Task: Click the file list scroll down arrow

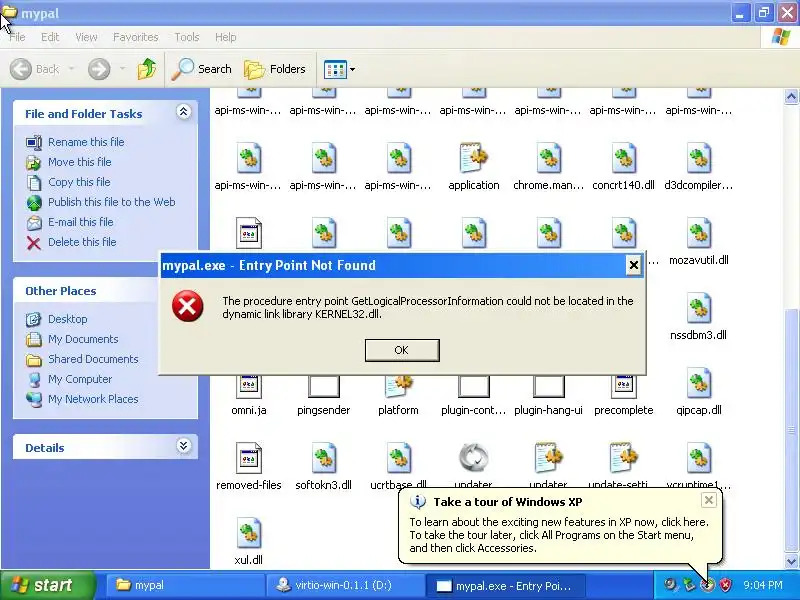Action: pos(791,561)
